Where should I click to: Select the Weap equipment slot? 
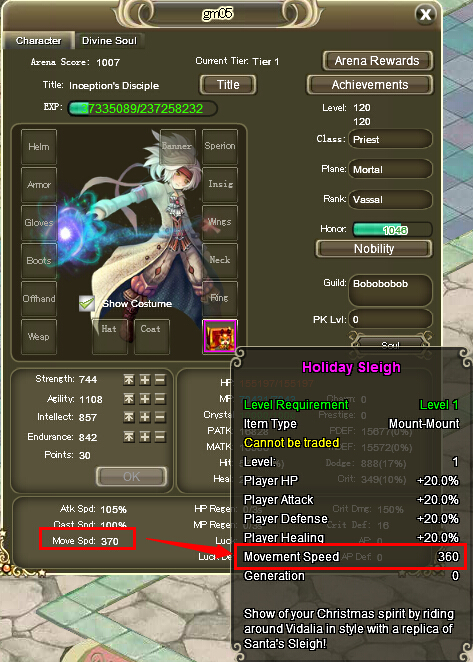pyautogui.click(x=39, y=336)
